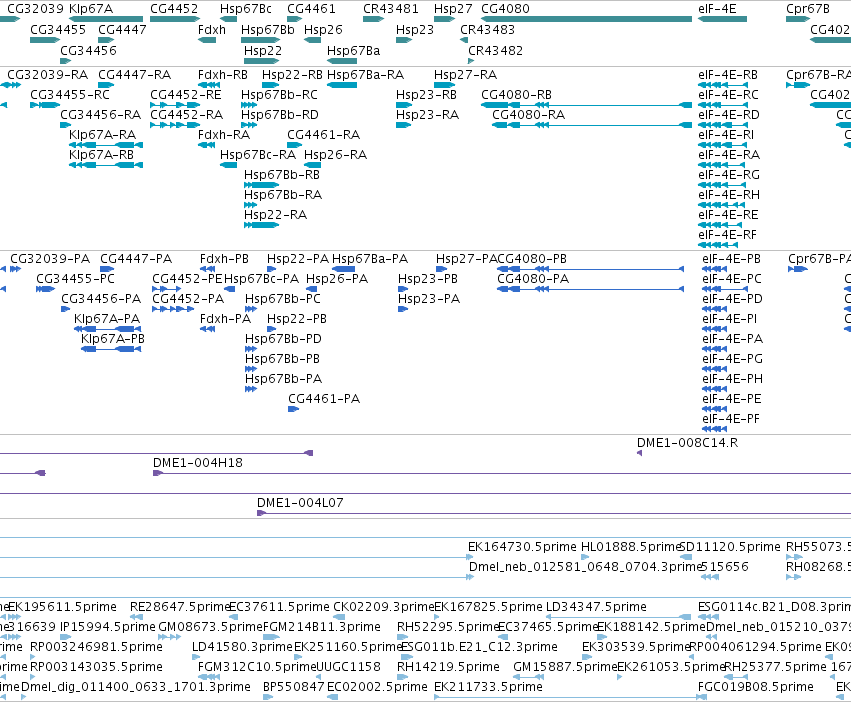
Task: Click EST label IP15994.5prime
Action: [x=107, y=627]
